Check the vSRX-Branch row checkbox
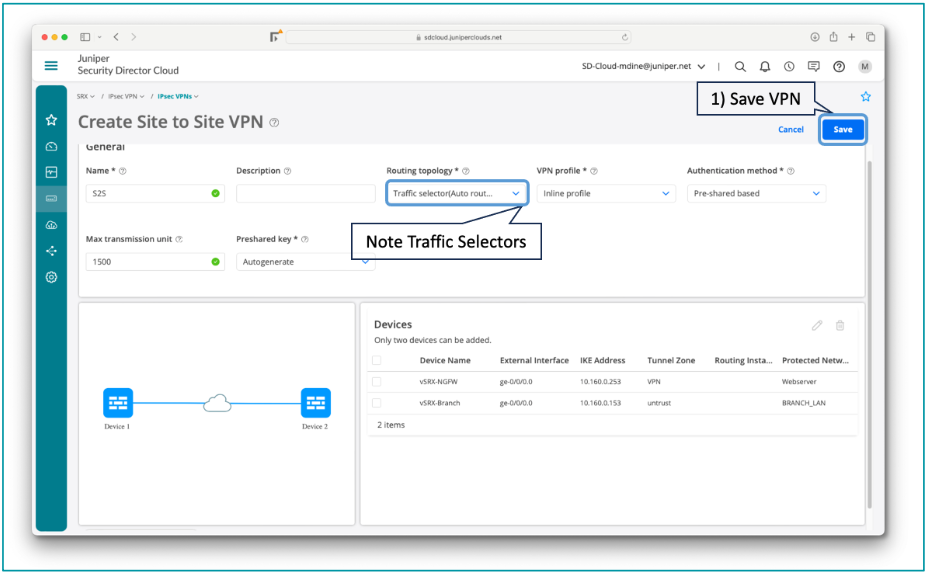Viewport: 929px width, 574px height. [377, 403]
